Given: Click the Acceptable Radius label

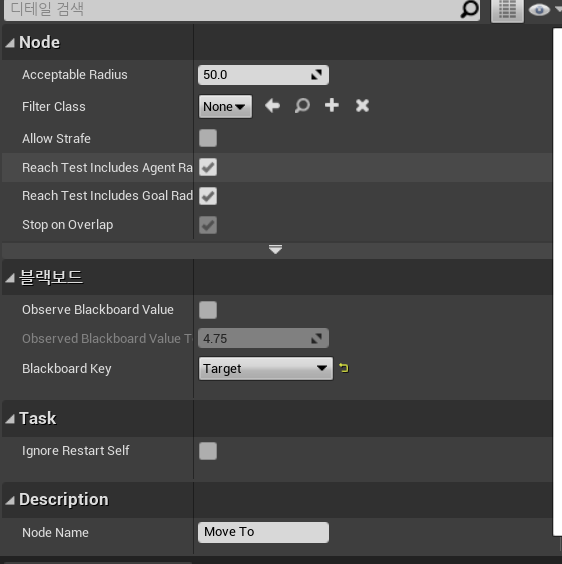Looking at the screenshot, I should 74,75.
